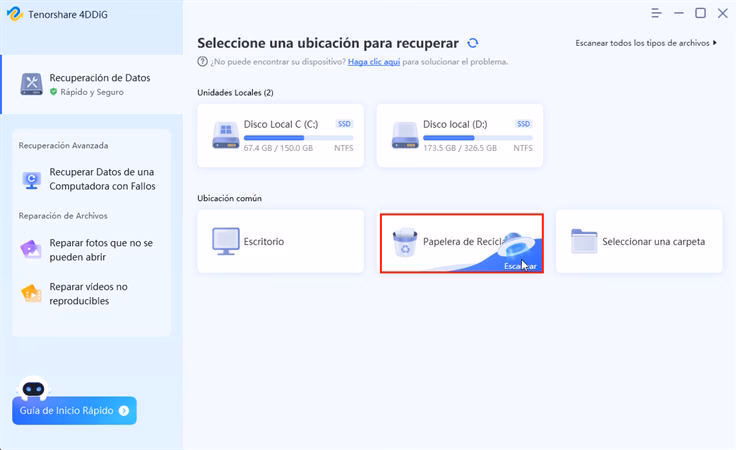Viewport: 736px width, 450px height.
Task: Click the video repair icon
Action: [31, 293]
